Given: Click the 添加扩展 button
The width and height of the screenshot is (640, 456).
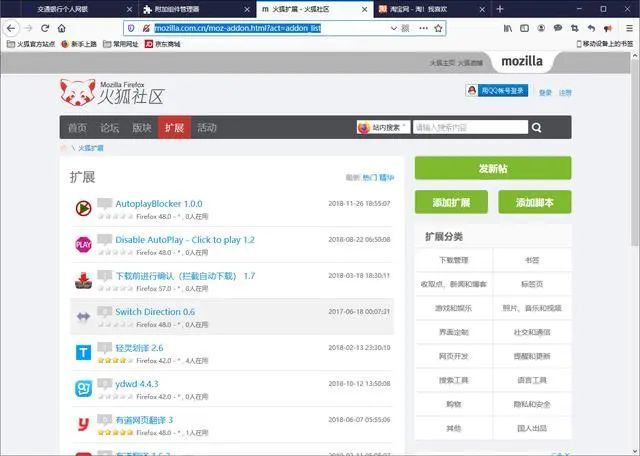Looking at the screenshot, I should click(x=451, y=202).
